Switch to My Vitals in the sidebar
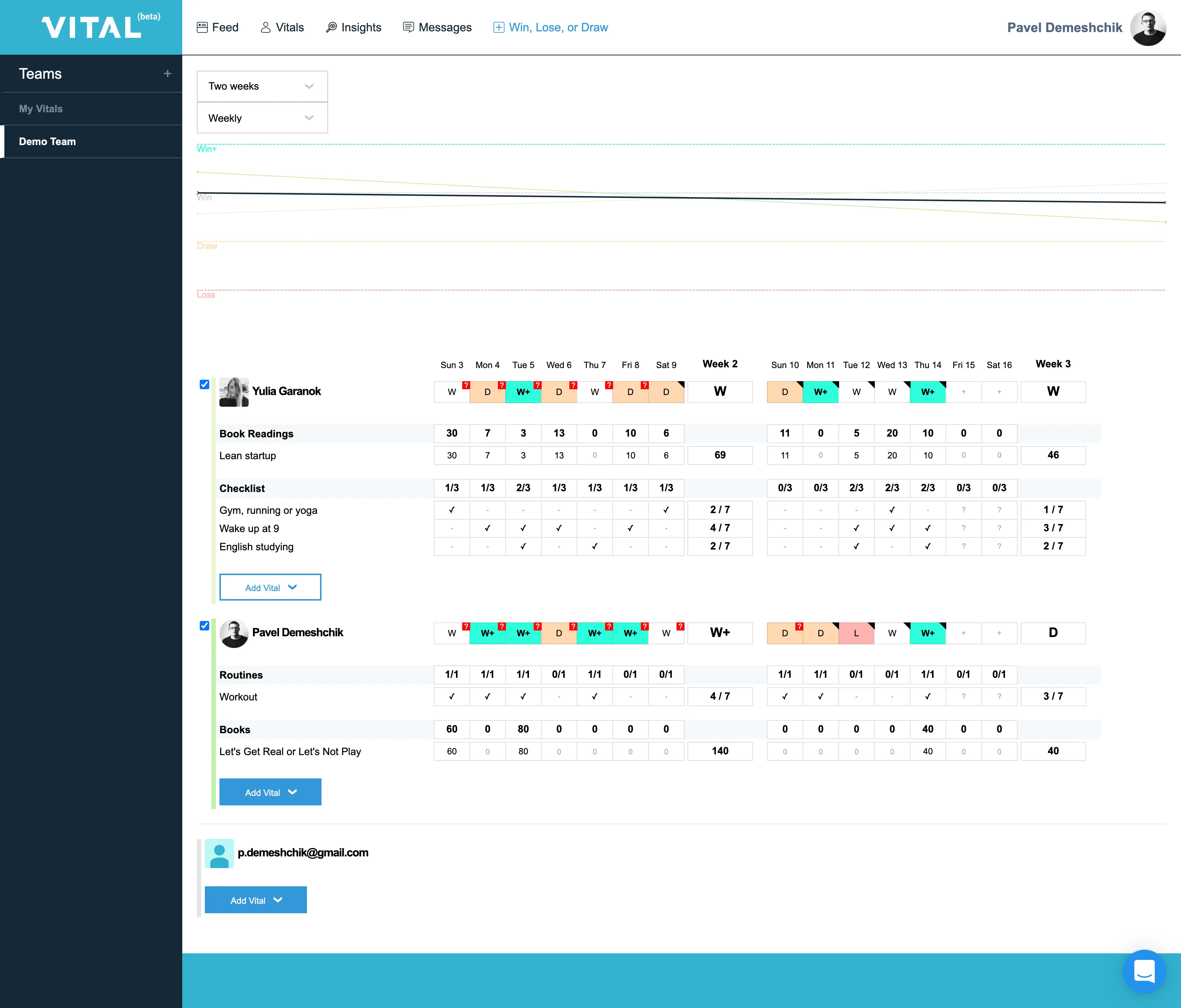 coord(41,108)
